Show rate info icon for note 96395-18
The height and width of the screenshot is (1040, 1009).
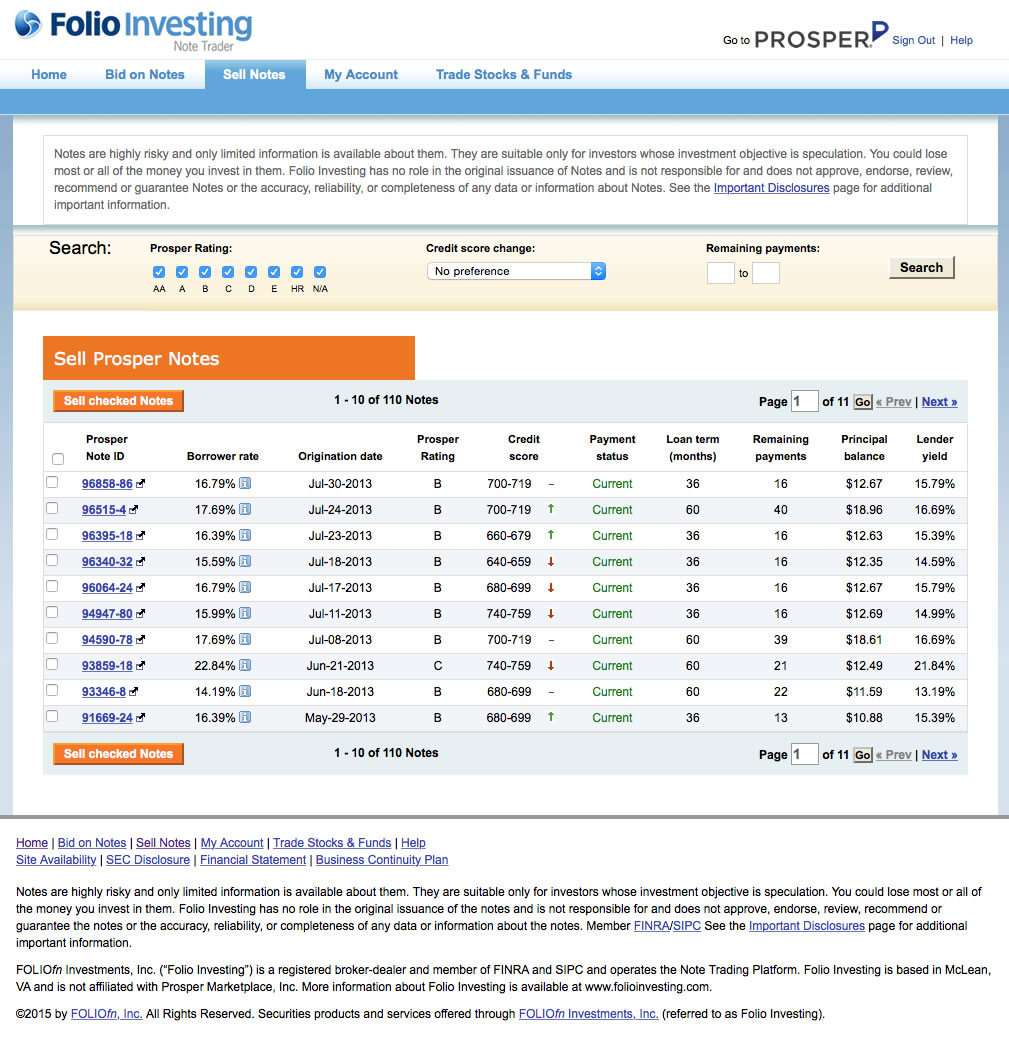pyautogui.click(x=245, y=535)
